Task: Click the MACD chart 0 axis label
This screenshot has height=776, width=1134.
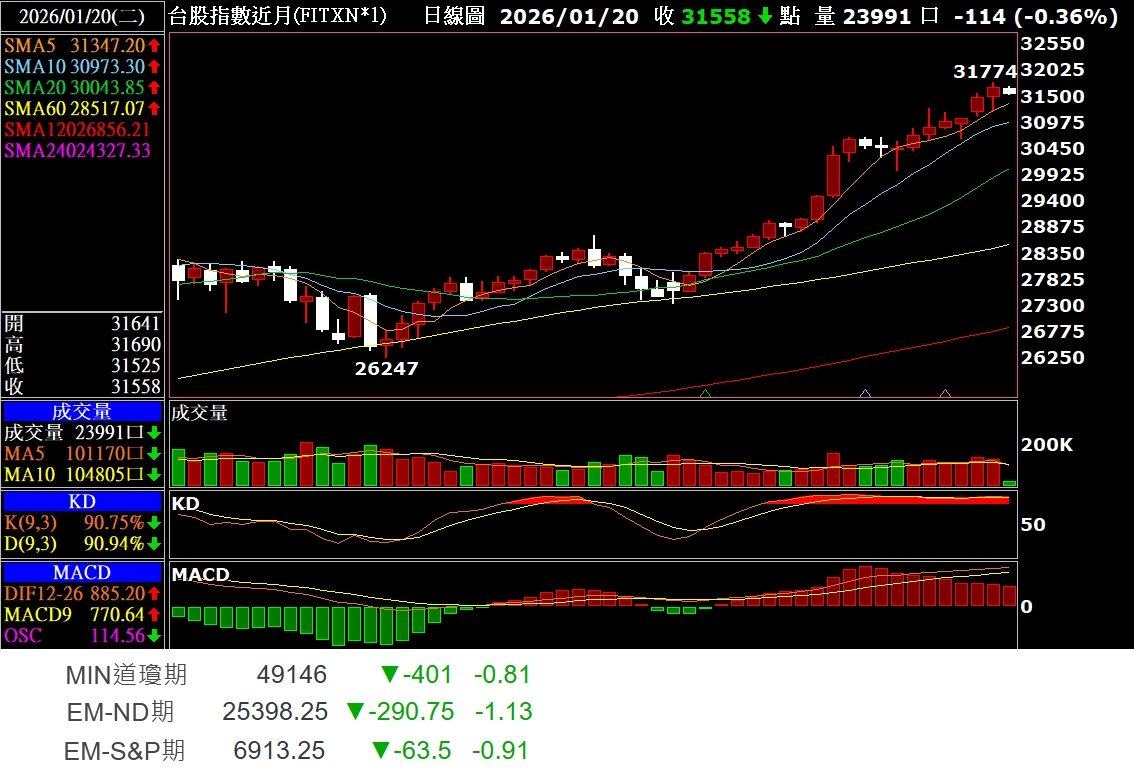Action: pyautogui.click(x=1026, y=607)
